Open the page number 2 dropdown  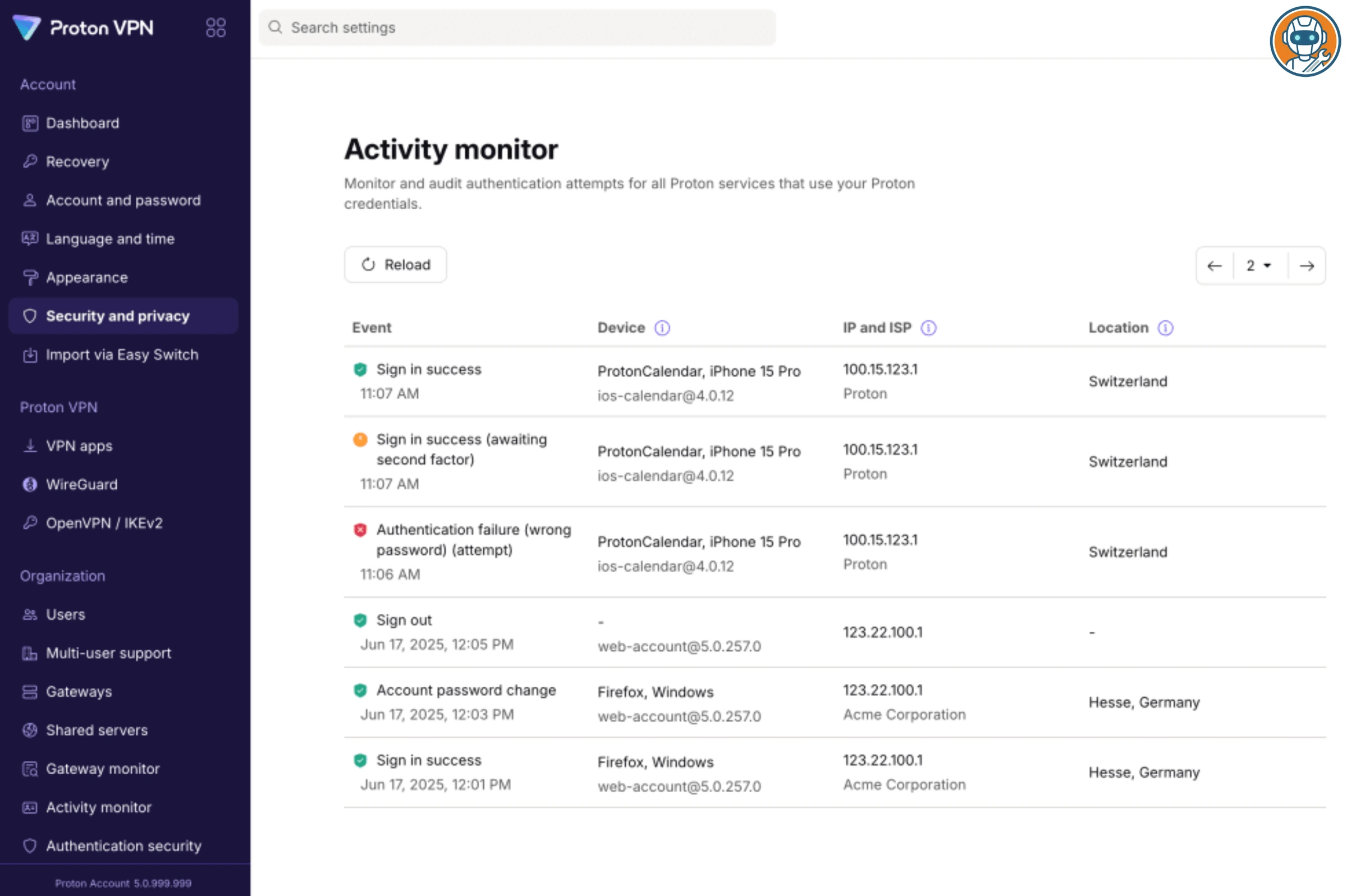[x=1259, y=266]
